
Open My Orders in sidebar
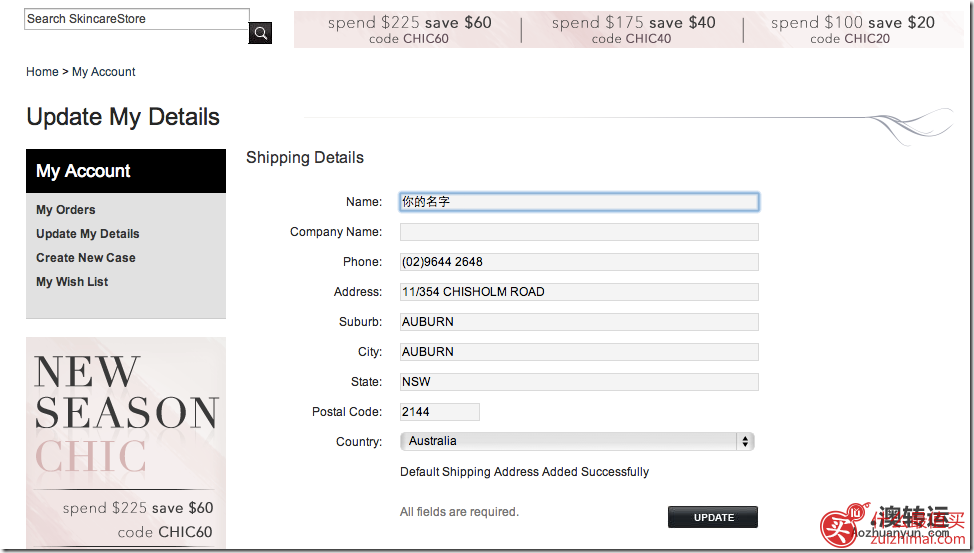(x=66, y=209)
